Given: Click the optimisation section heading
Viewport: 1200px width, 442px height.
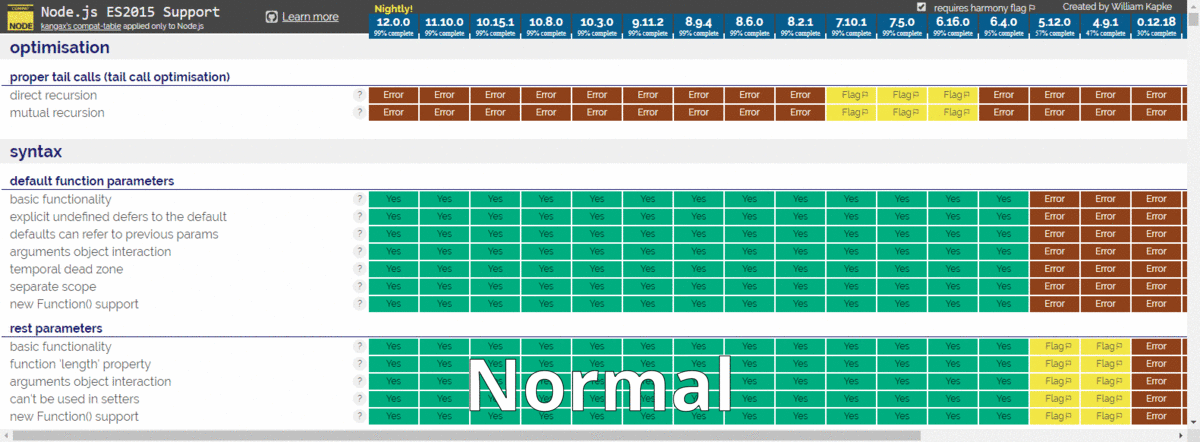Looking at the screenshot, I should click(x=60, y=47).
